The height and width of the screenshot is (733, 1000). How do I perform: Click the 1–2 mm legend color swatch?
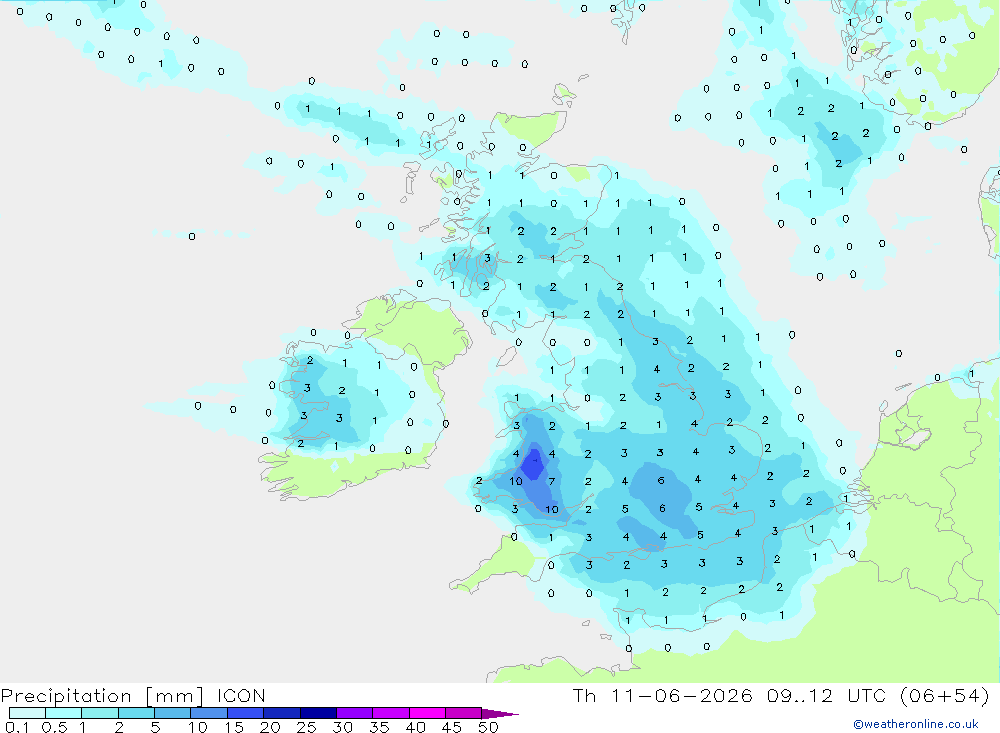tap(100, 713)
